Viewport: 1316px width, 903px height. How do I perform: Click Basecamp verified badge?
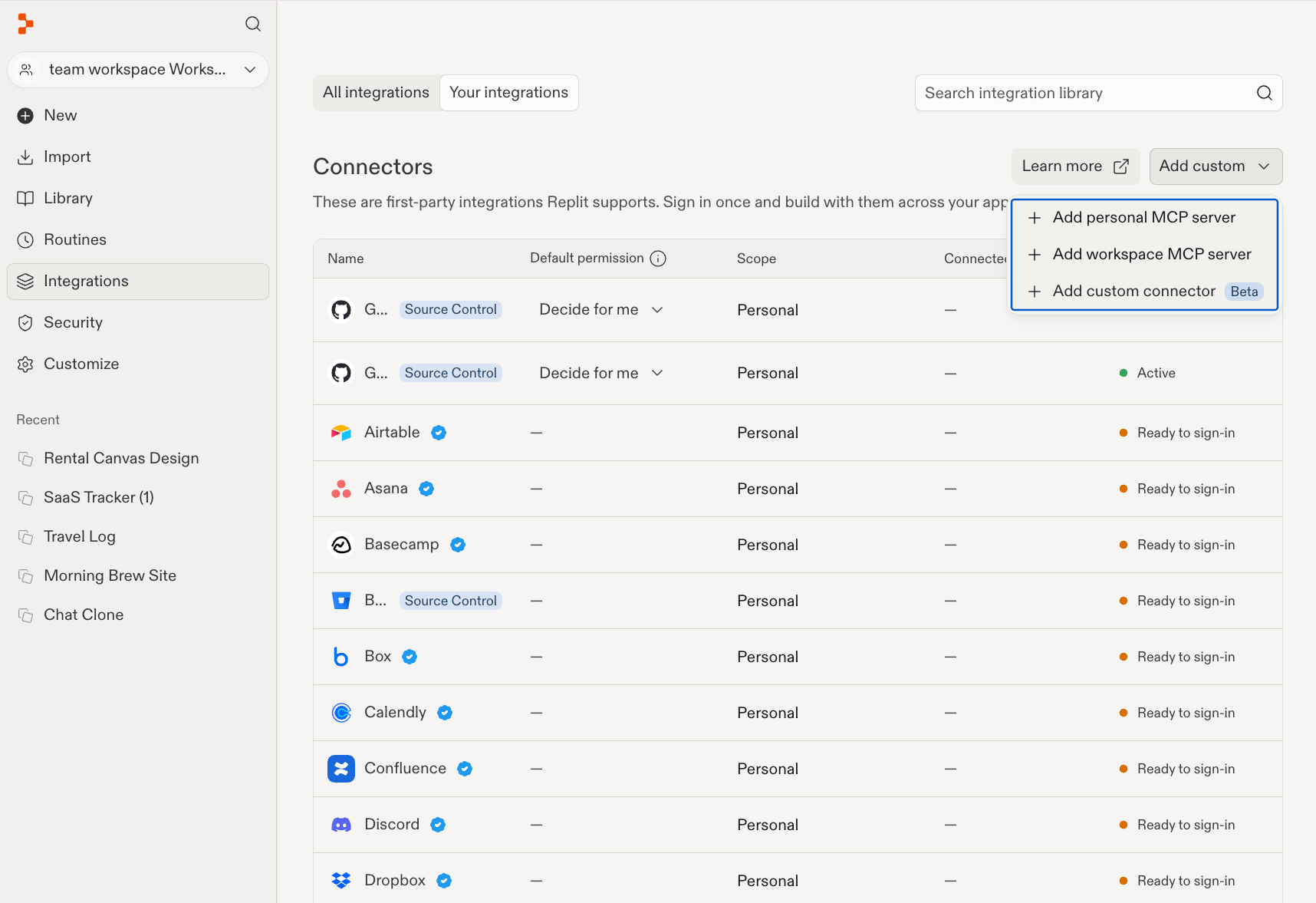click(x=458, y=545)
